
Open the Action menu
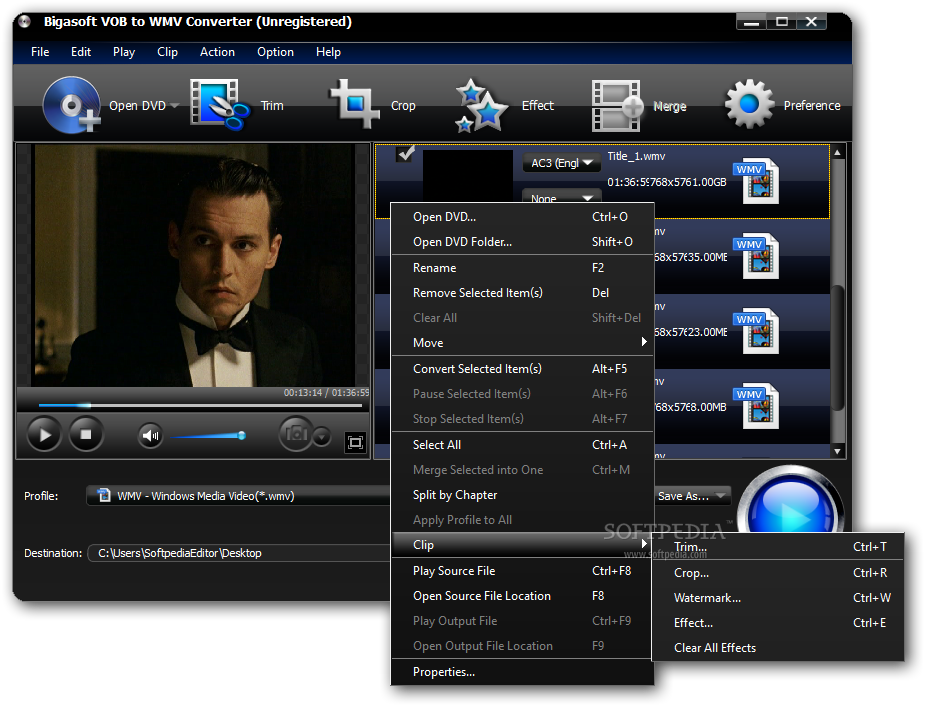pos(217,52)
